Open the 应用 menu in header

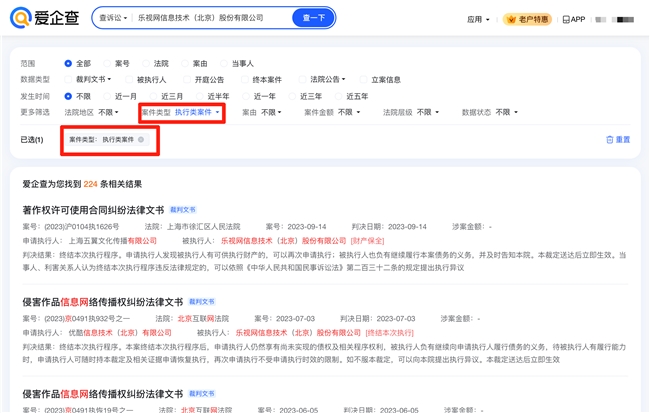coord(478,19)
